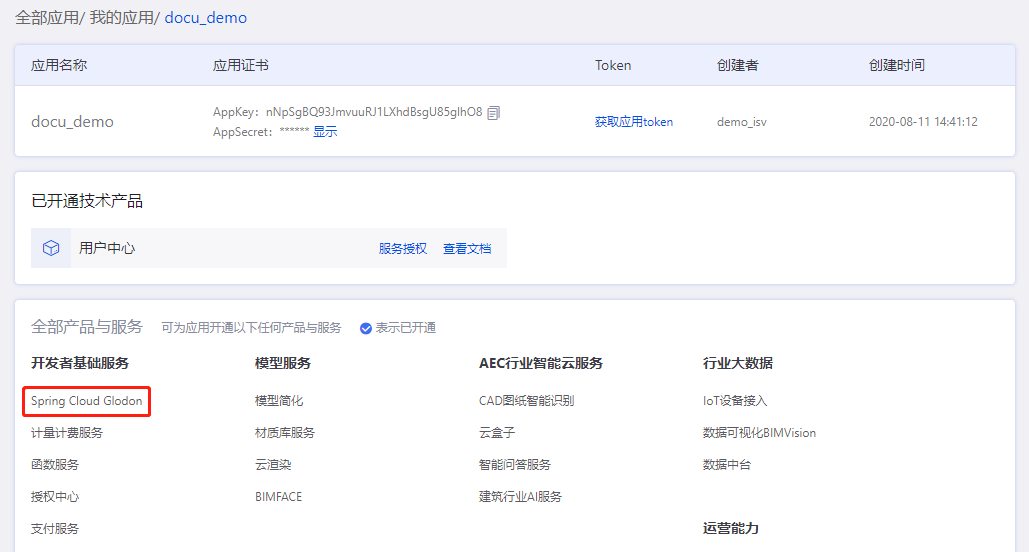
Task: Open 查看文档 for 用户中心
Action: pyautogui.click(x=467, y=249)
